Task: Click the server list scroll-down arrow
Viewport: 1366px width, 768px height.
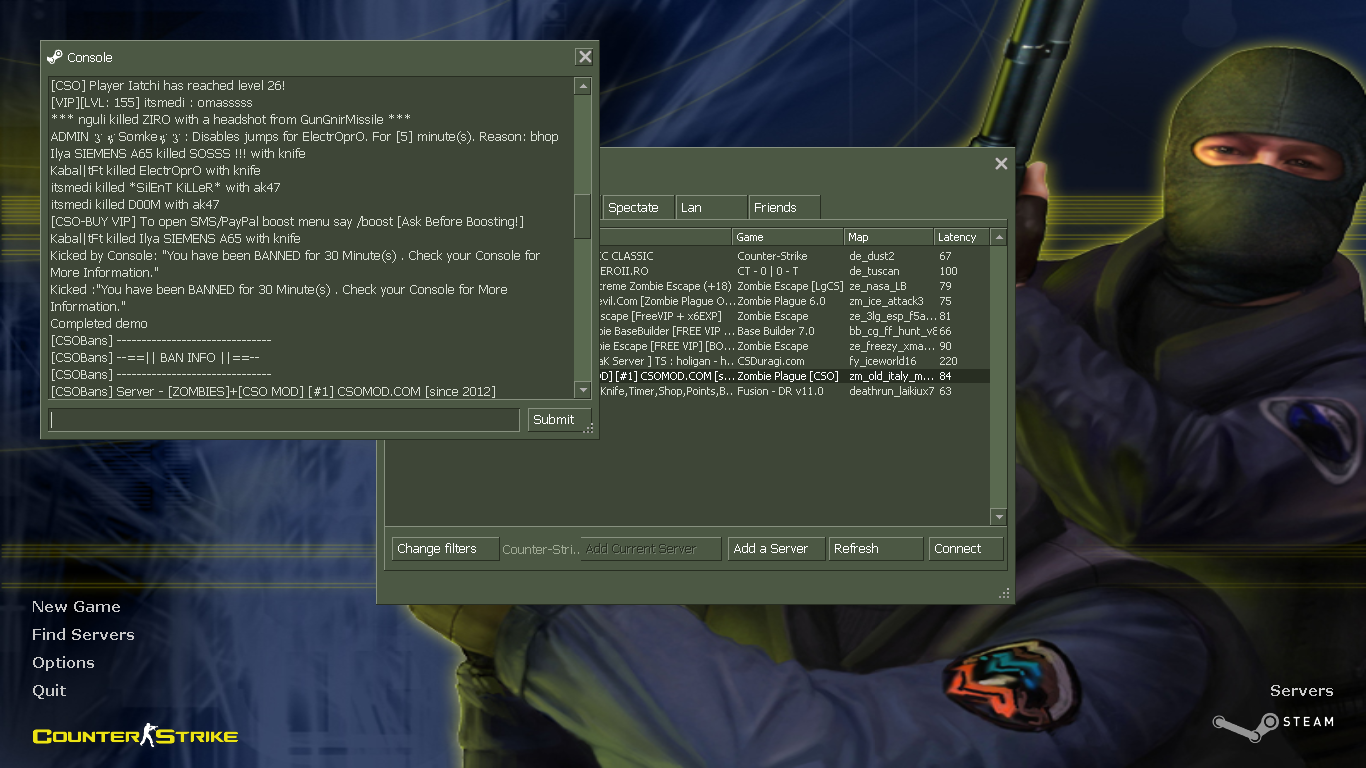Action: click(998, 517)
